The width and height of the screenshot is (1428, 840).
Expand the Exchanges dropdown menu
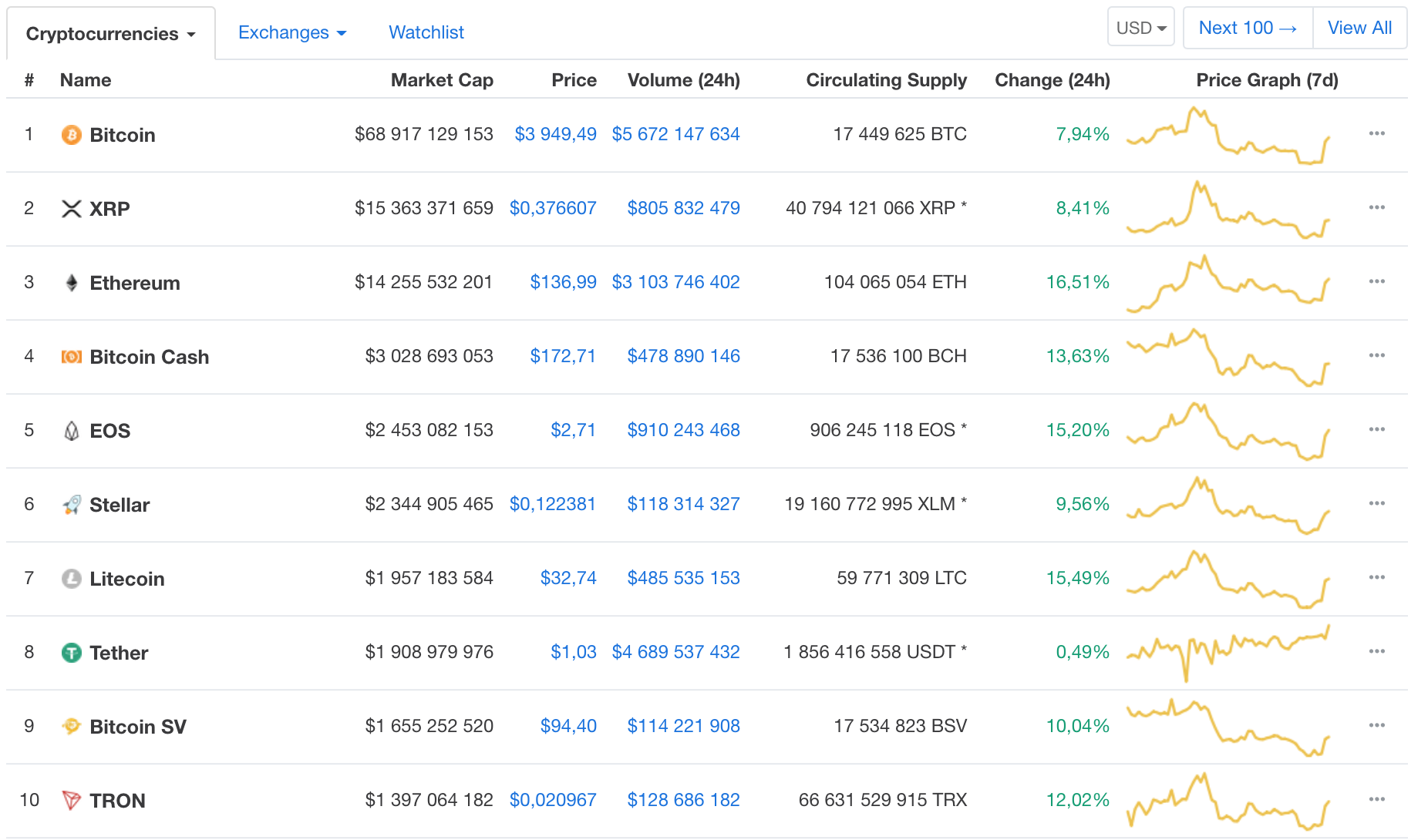291,32
